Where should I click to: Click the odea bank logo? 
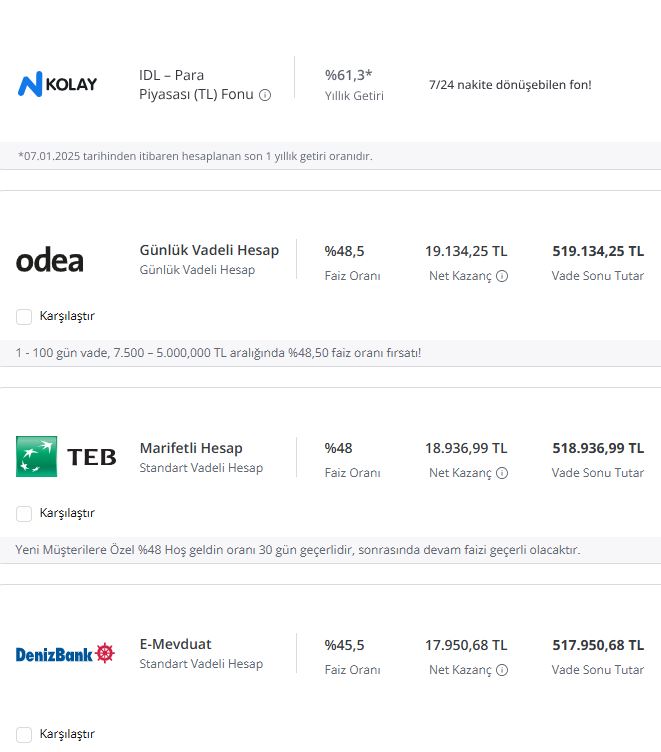[x=50, y=261]
